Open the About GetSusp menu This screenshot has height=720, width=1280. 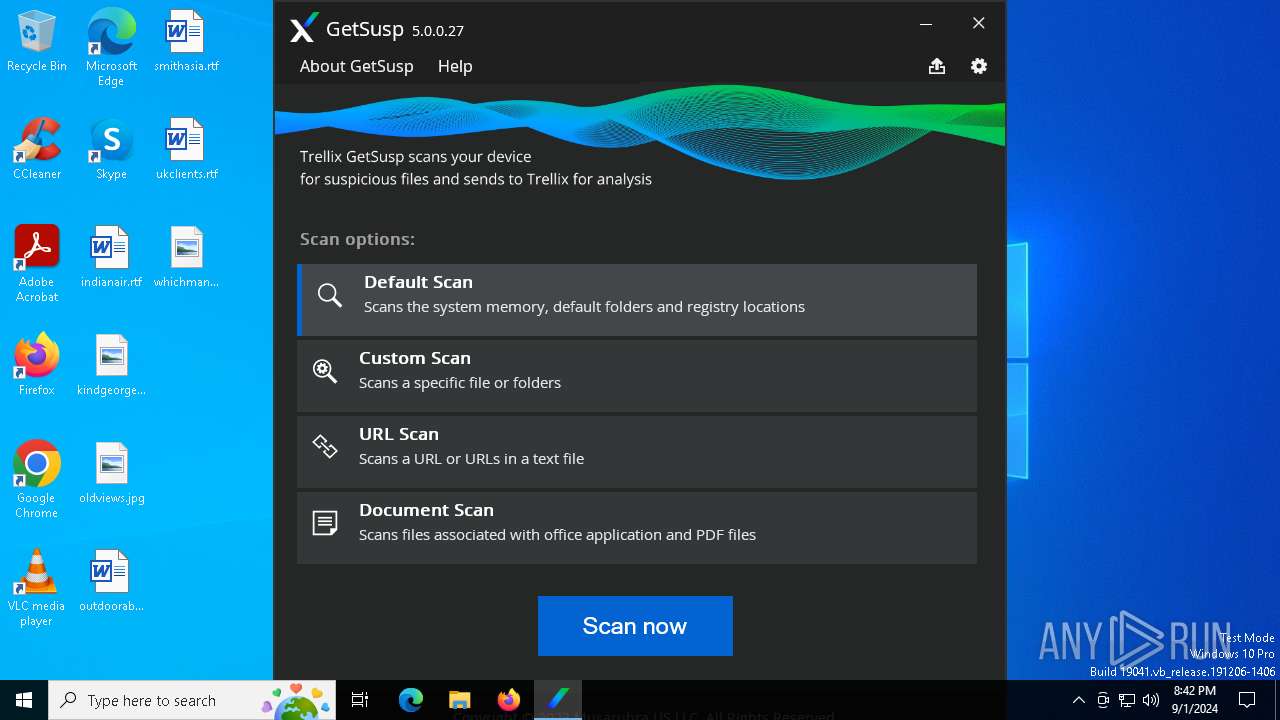click(x=356, y=66)
